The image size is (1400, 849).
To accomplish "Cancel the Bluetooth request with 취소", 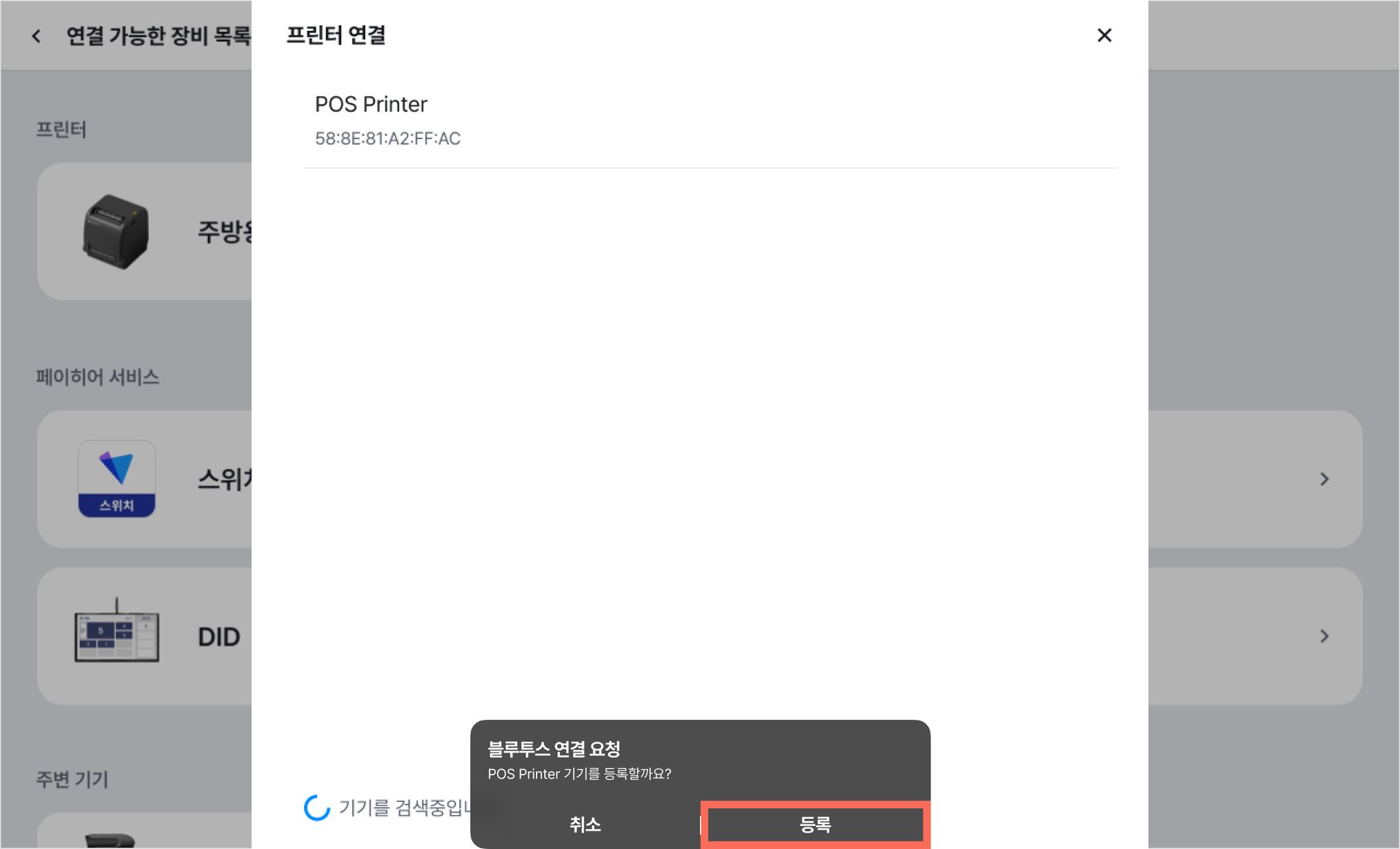I will click(x=585, y=824).
